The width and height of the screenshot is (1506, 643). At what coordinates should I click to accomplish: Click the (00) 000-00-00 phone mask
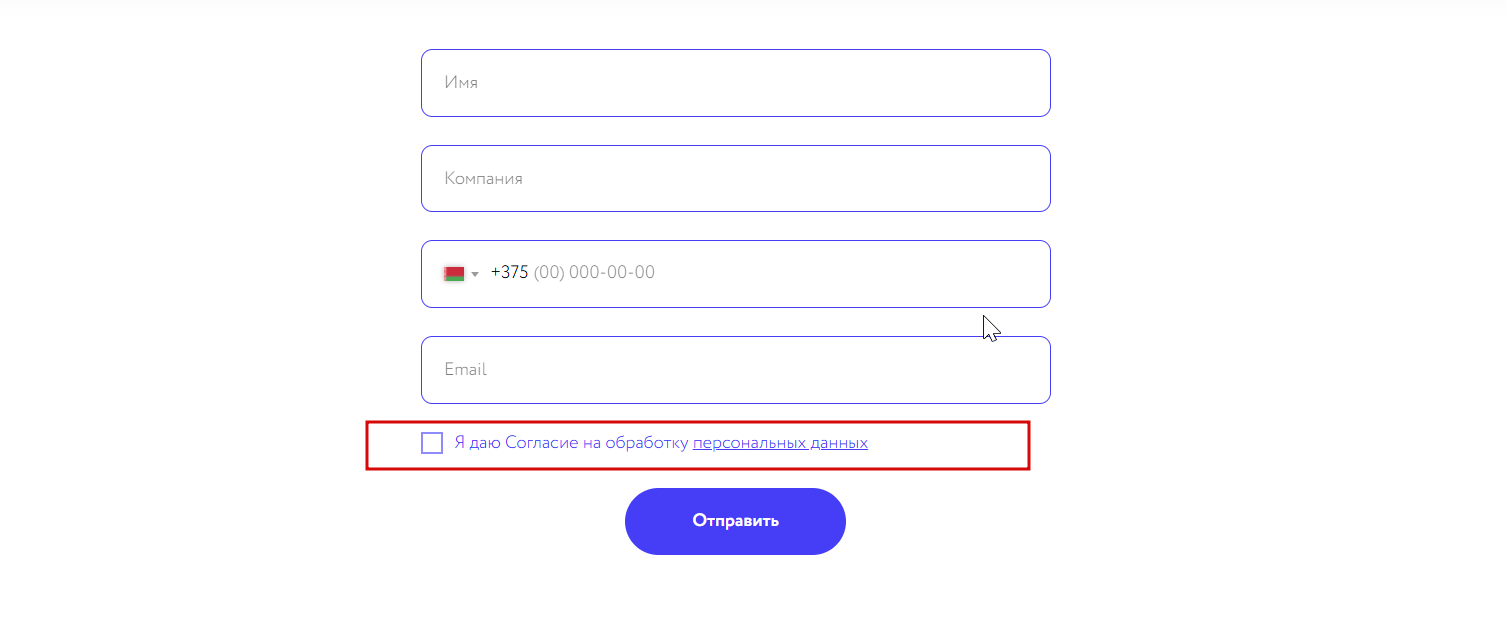point(594,273)
